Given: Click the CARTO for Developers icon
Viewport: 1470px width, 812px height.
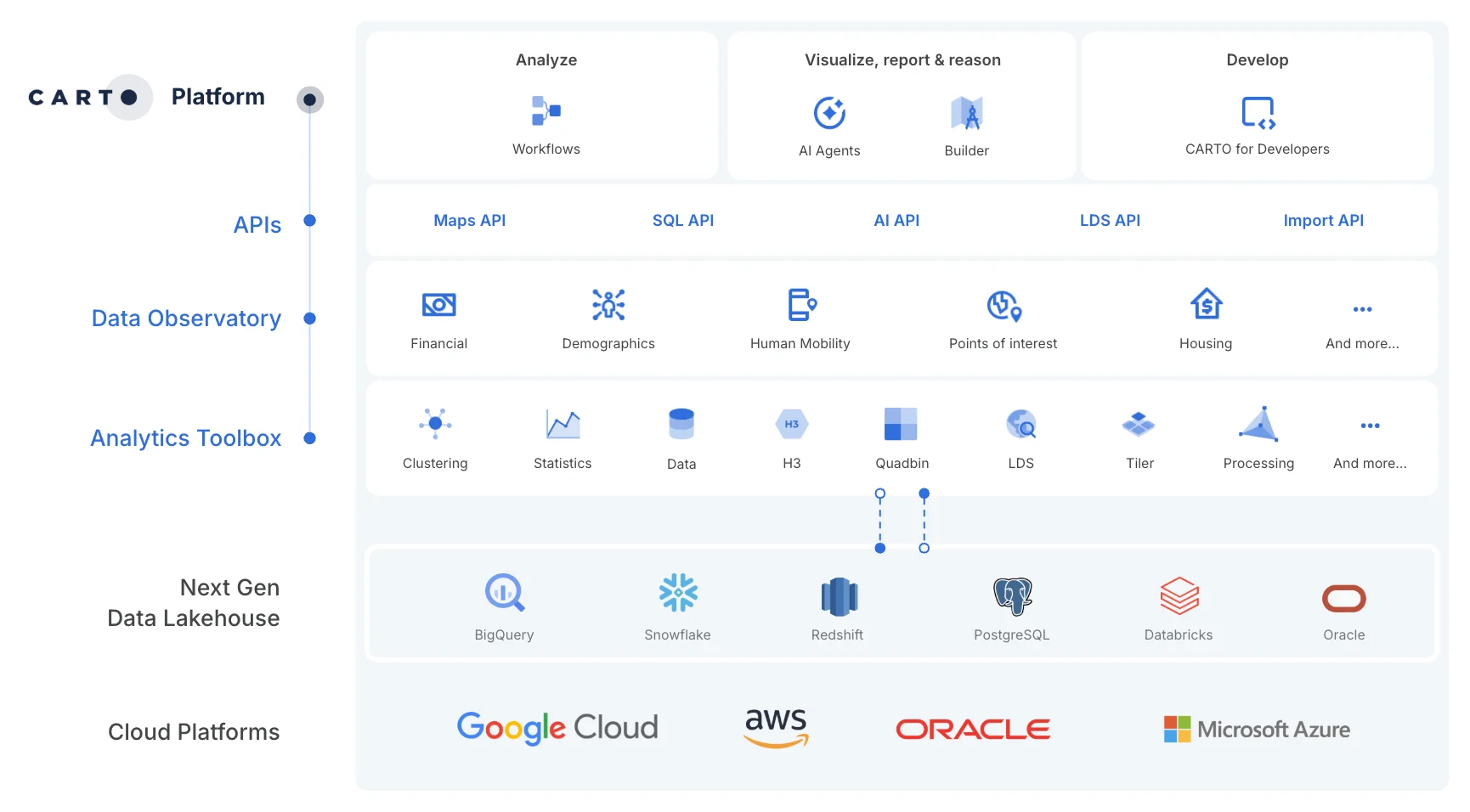Looking at the screenshot, I should coord(1258,112).
